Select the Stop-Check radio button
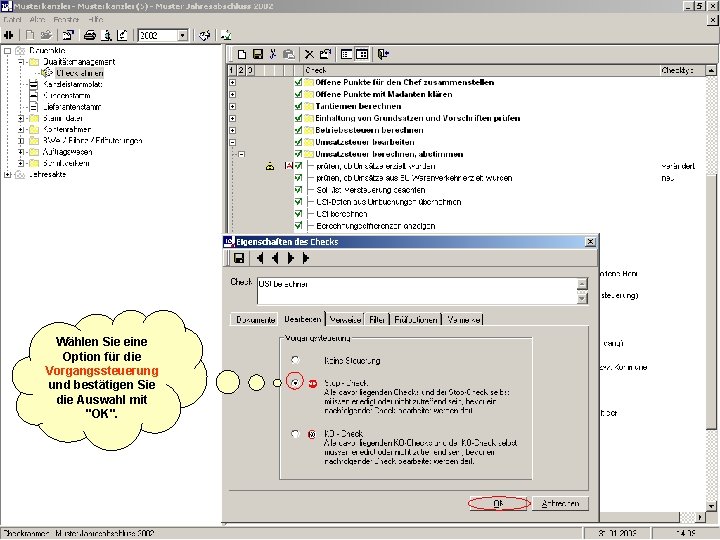Viewport: 720px width, 540px height. point(295,382)
